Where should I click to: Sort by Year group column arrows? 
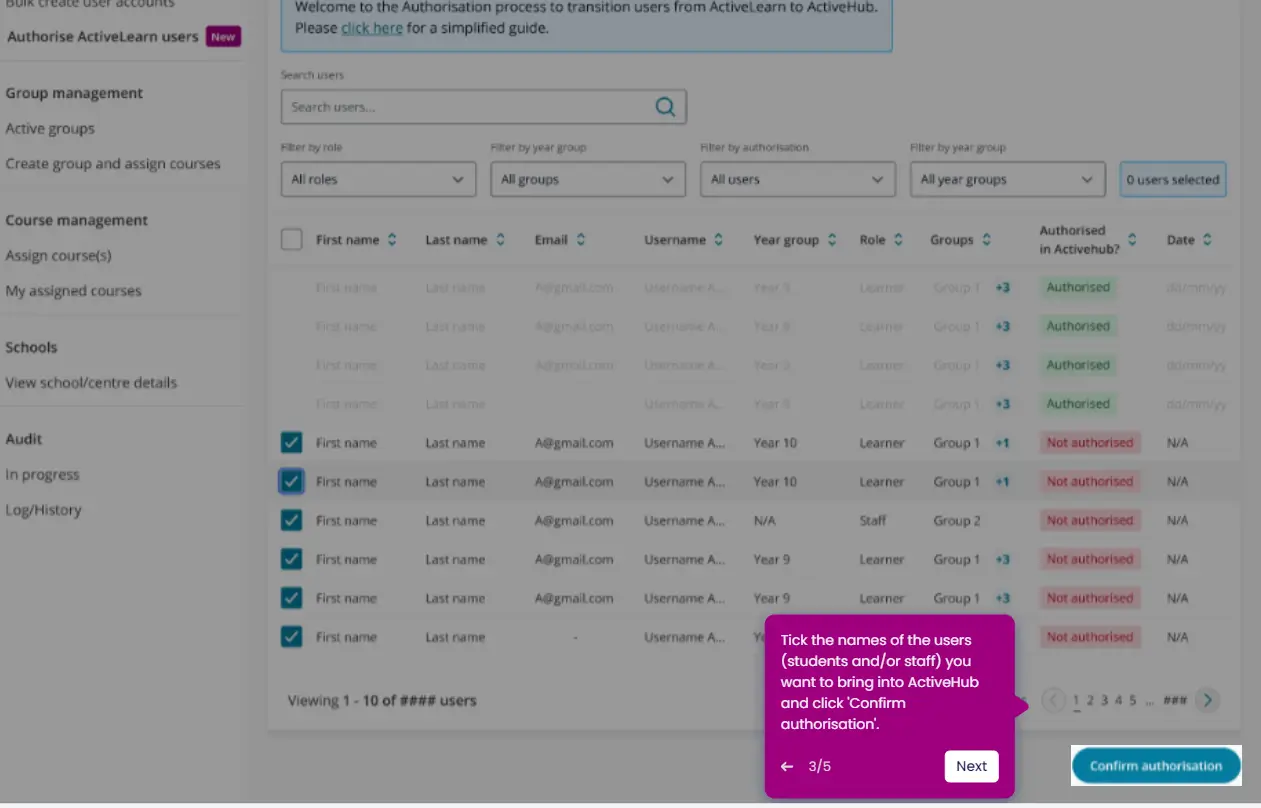tap(832, 240)
